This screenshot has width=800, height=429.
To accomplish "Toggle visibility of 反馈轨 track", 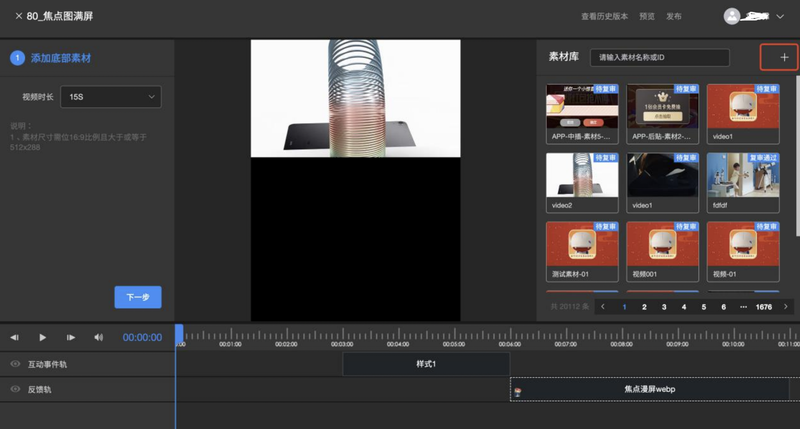I will tap(15, 389).
